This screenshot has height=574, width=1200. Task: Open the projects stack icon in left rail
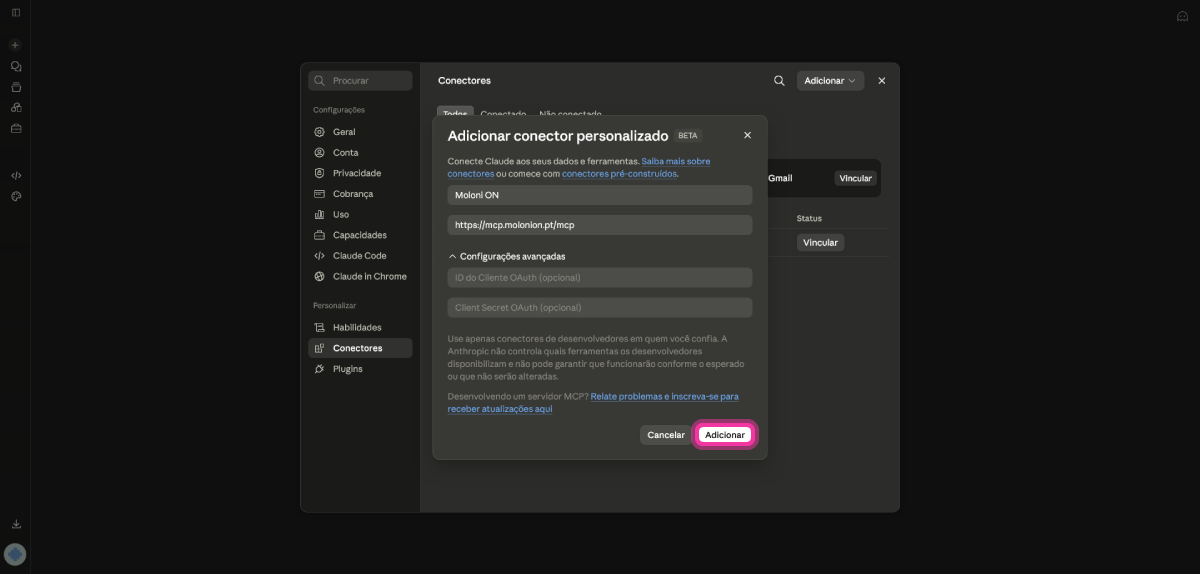tap(15, 87)
